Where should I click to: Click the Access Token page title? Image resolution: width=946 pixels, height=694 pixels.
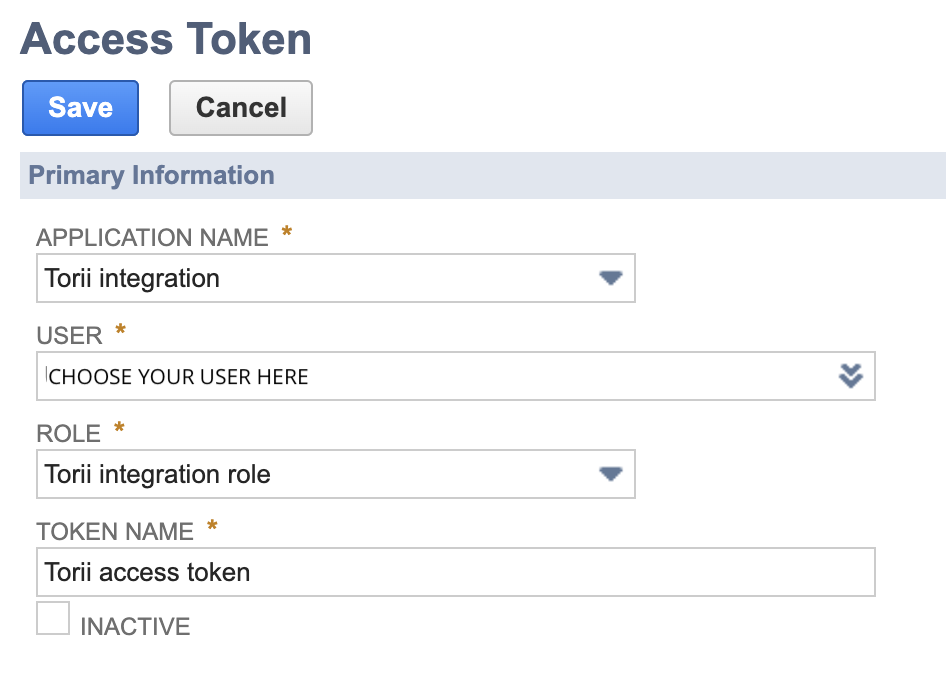[165, 40]
